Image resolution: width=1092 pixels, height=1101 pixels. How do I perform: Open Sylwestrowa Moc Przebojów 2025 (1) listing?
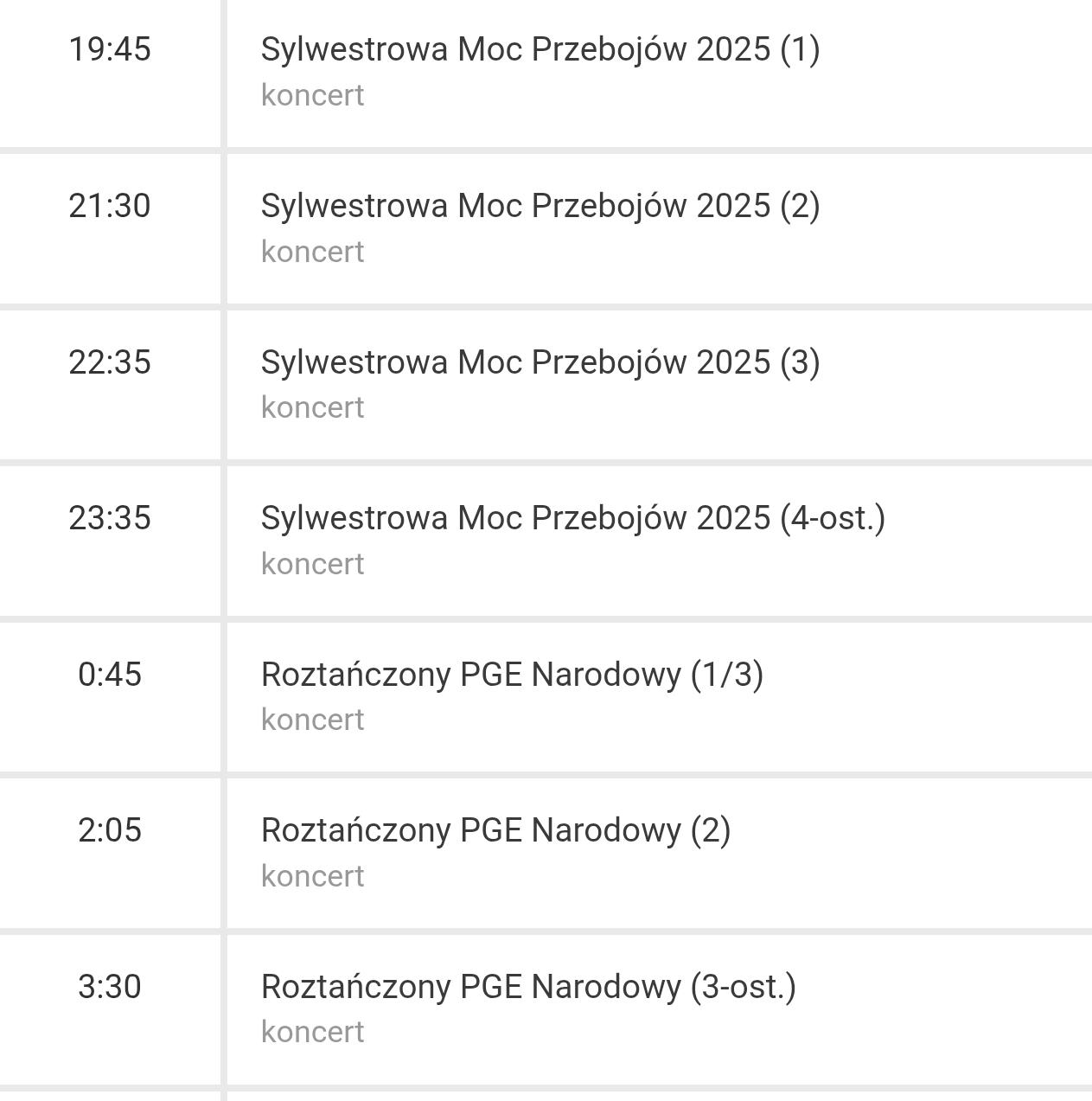click(x=540, y=49)
